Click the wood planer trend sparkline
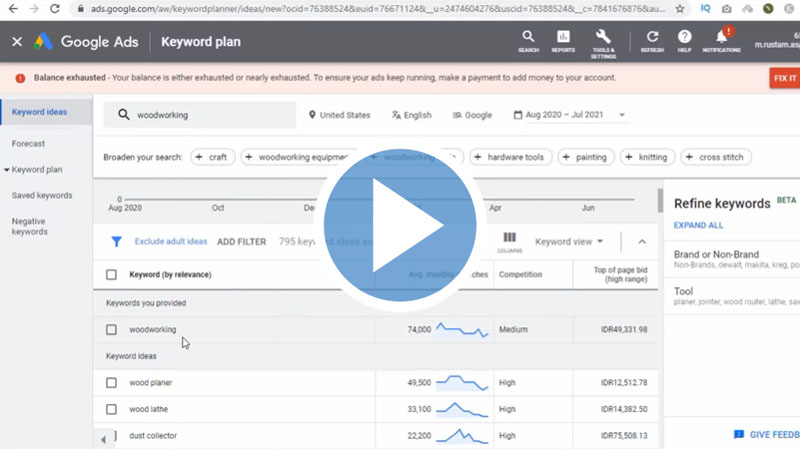This screenshot has width=800, height=449. point(462,383)
